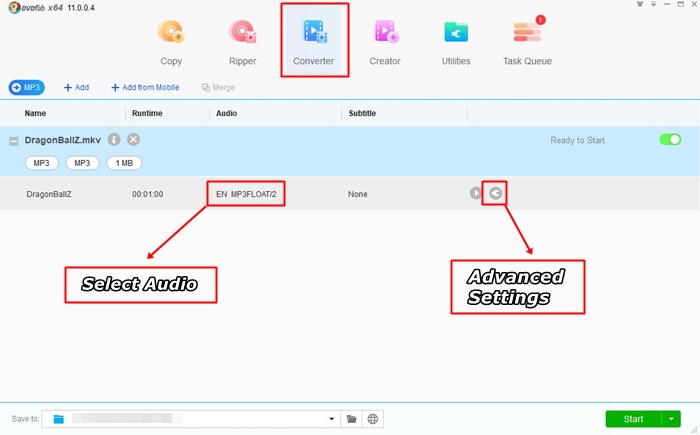Click the folder icon in Save to field
Screen dimensions: 700x435
coord(58,419)
